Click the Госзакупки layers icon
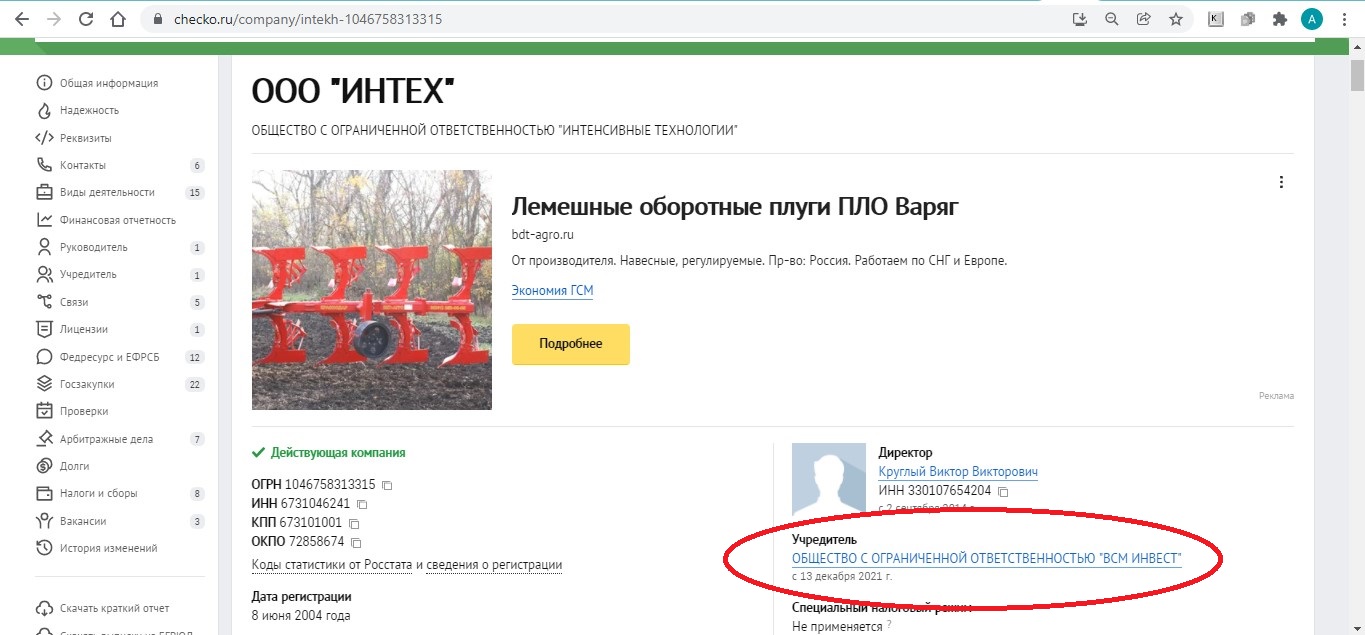1365x635 pixels. tap(44, 384)
